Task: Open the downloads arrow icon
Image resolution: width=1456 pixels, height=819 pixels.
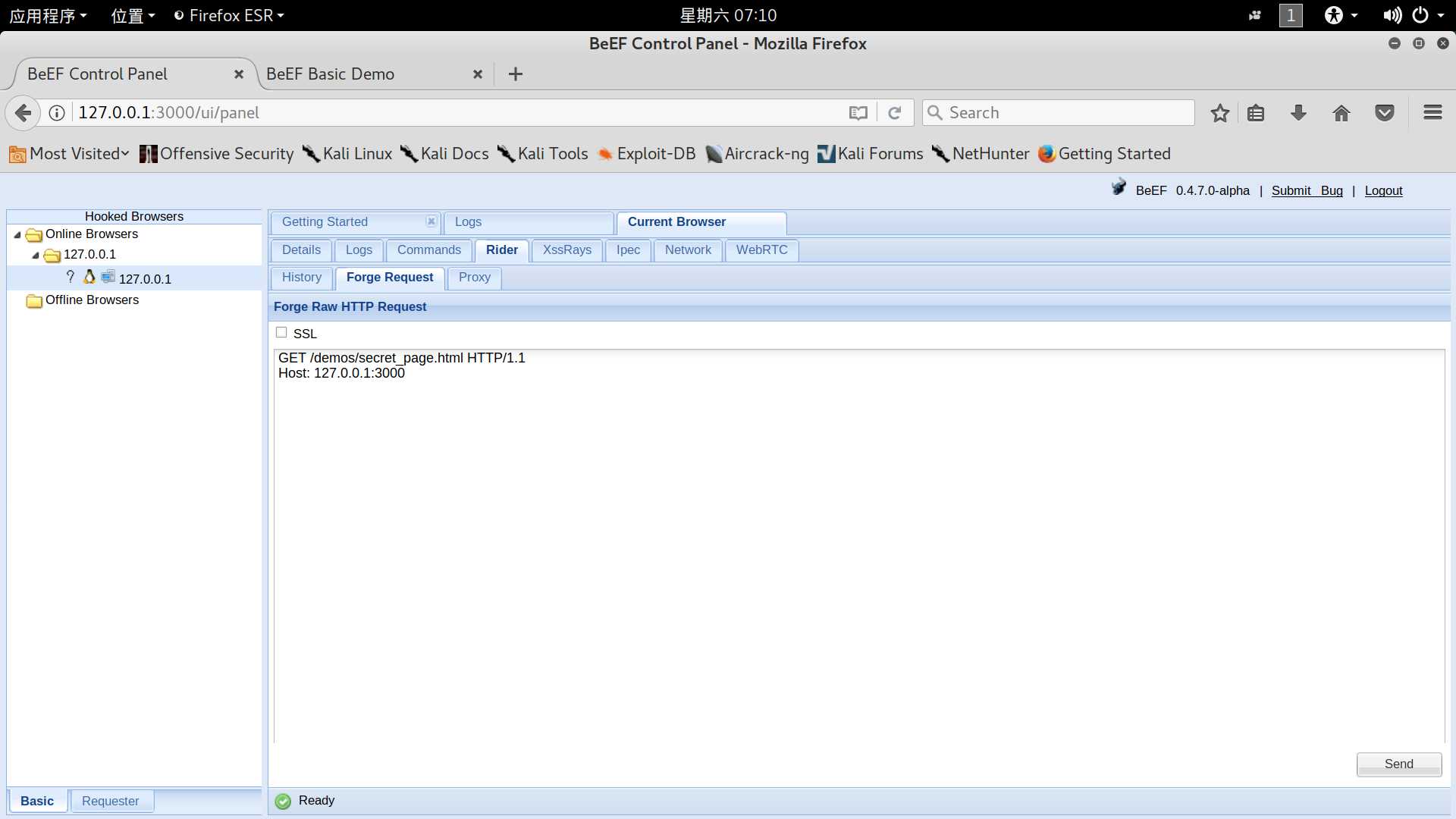Action: (x=1298, y=113)
